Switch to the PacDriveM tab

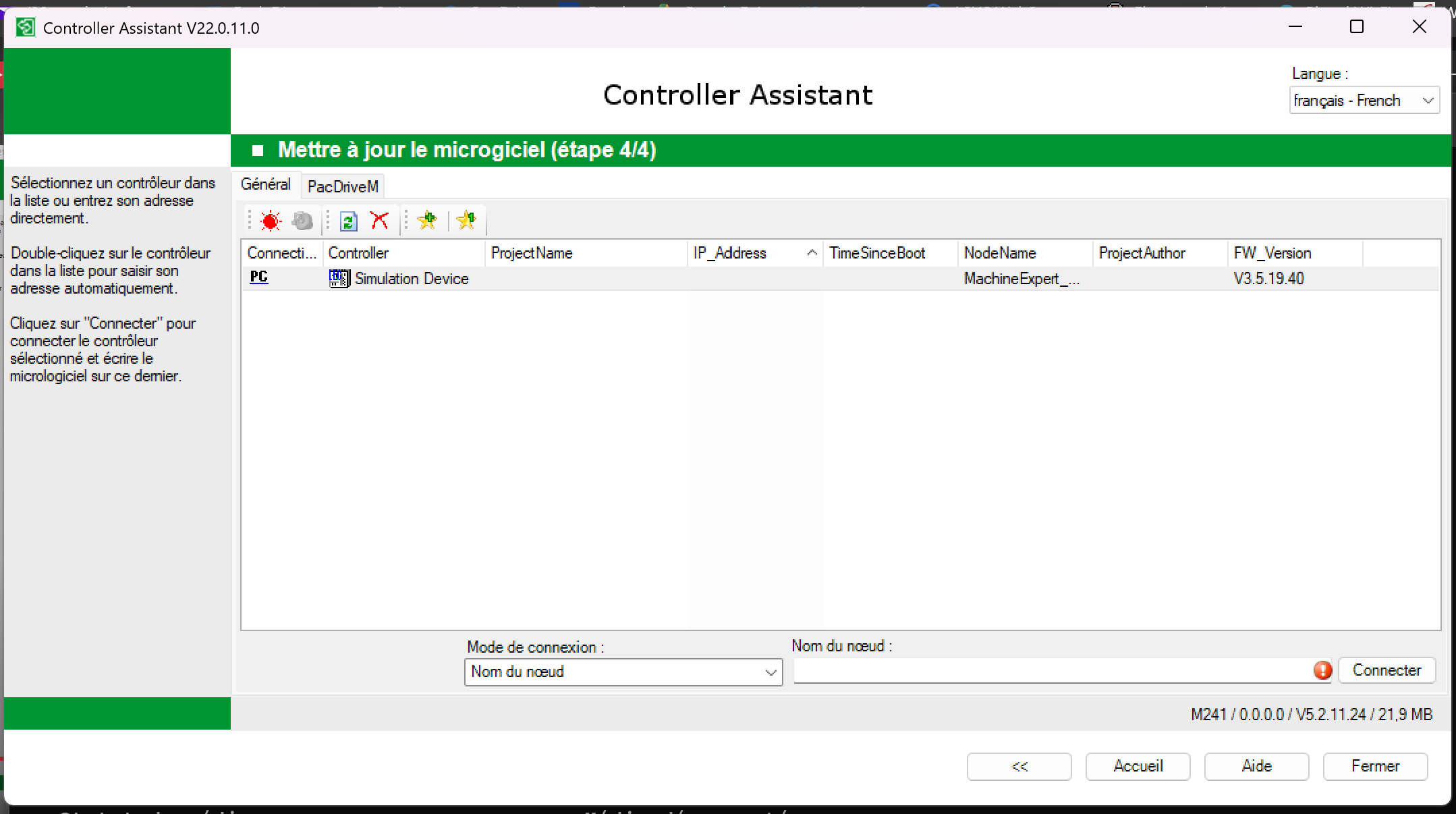pos(343,186)
